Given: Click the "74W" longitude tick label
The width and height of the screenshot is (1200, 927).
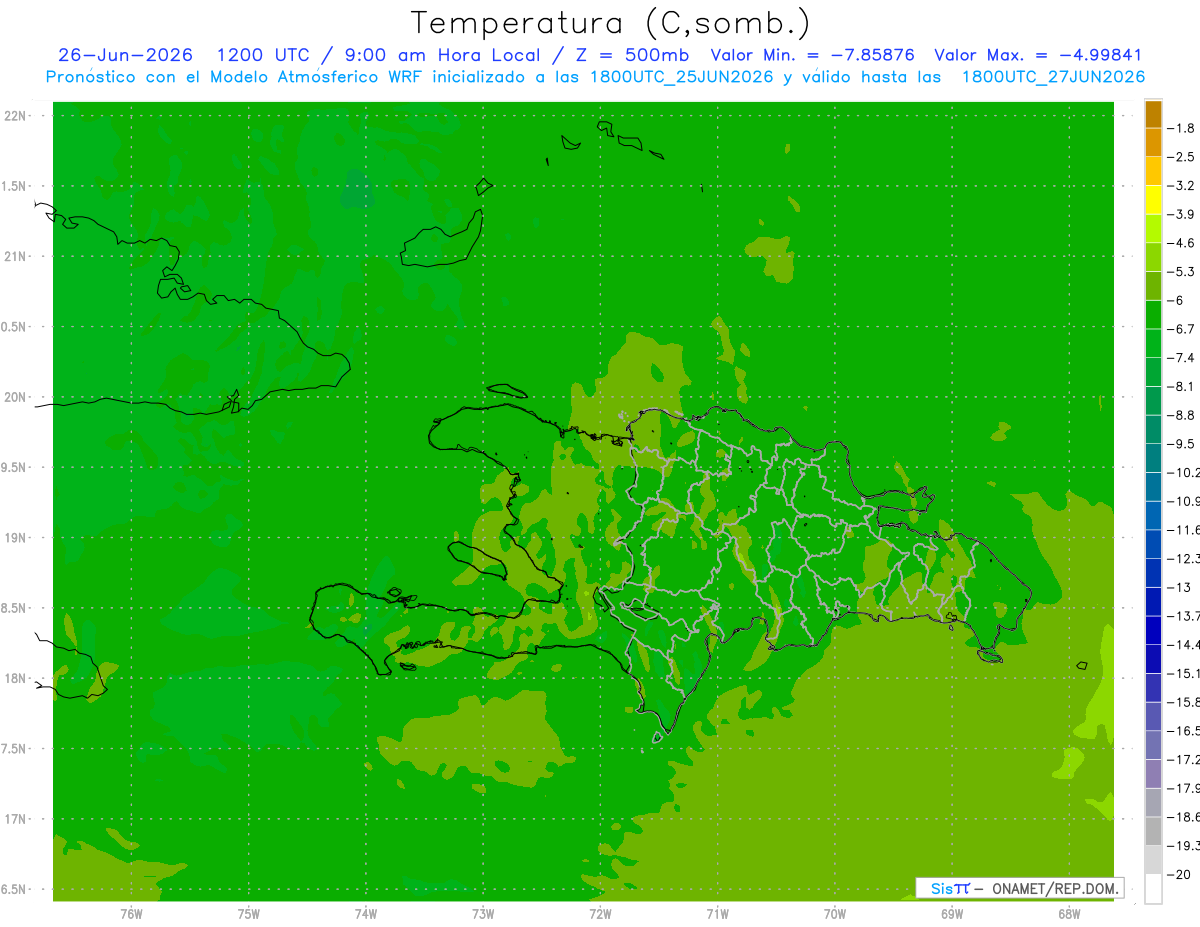Looking at the screenshot, I should click(x=366, y=914).
